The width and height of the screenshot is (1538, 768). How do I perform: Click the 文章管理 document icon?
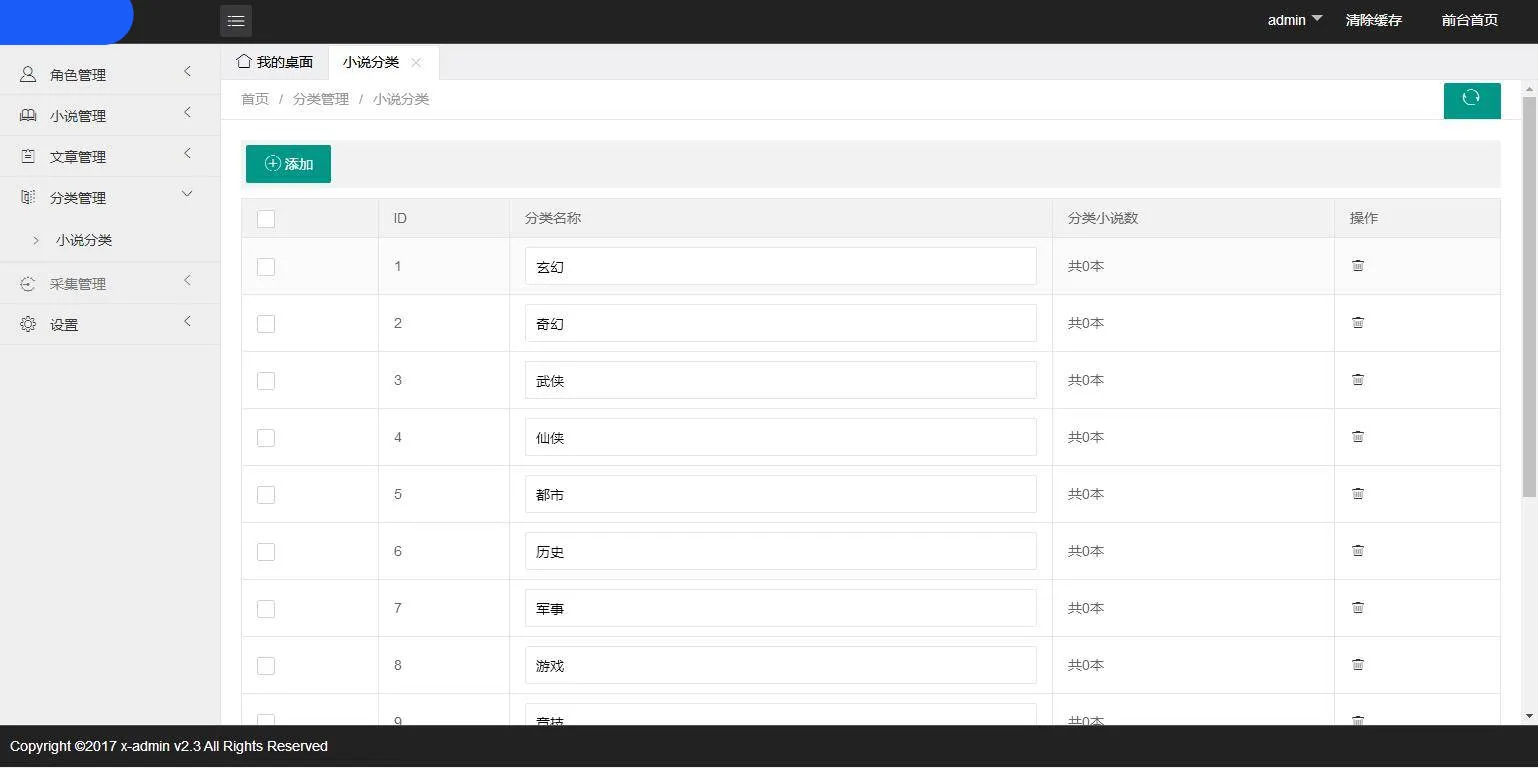(28, 157)
